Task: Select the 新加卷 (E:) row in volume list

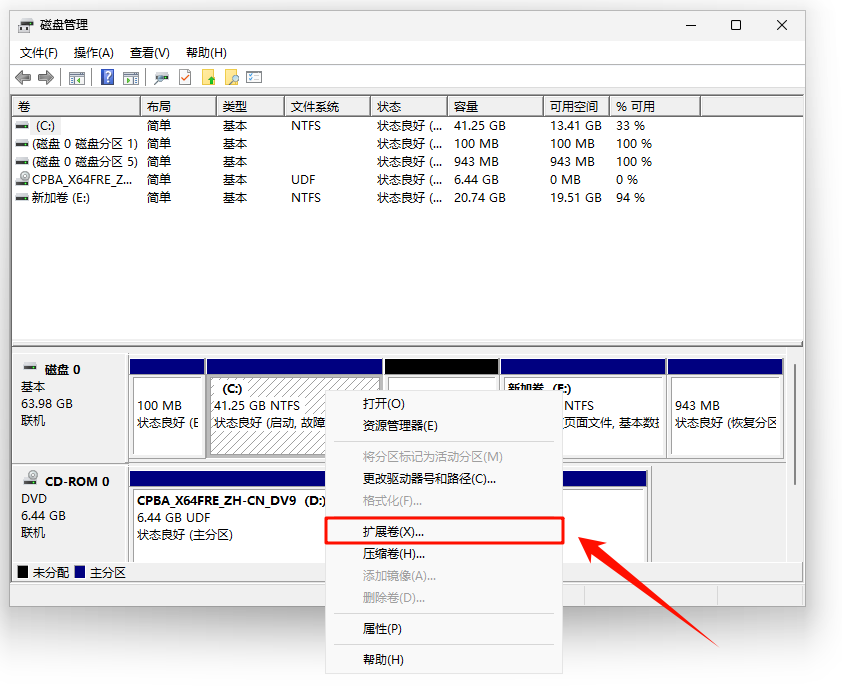Action: (60, 198)
